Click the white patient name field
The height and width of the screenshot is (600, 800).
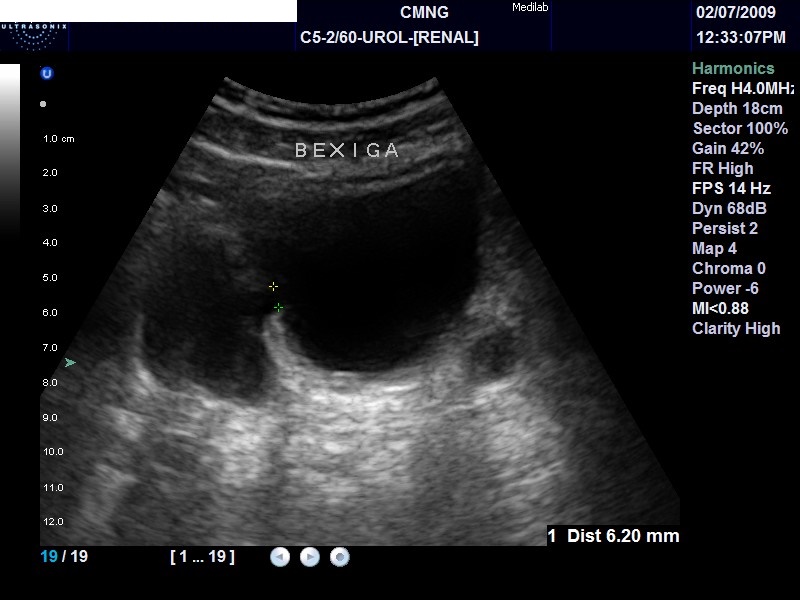coord(148,11)
